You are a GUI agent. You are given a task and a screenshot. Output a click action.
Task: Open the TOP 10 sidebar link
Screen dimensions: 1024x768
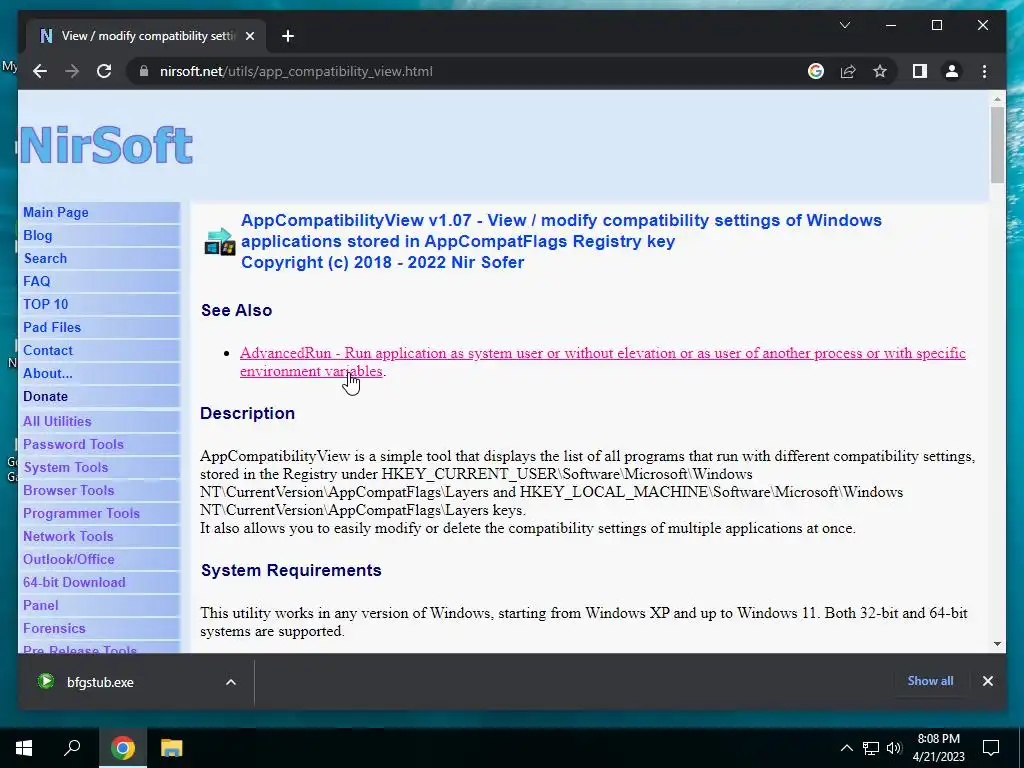click(45, 304)
